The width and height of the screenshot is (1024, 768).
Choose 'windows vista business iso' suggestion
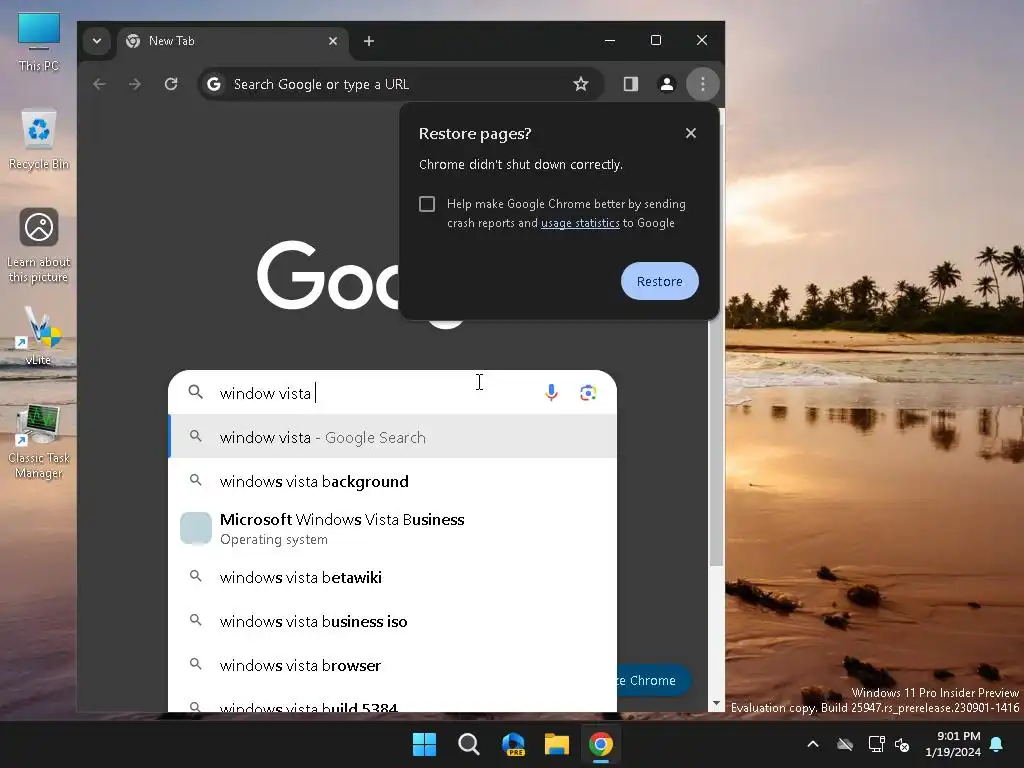(392, 621)
